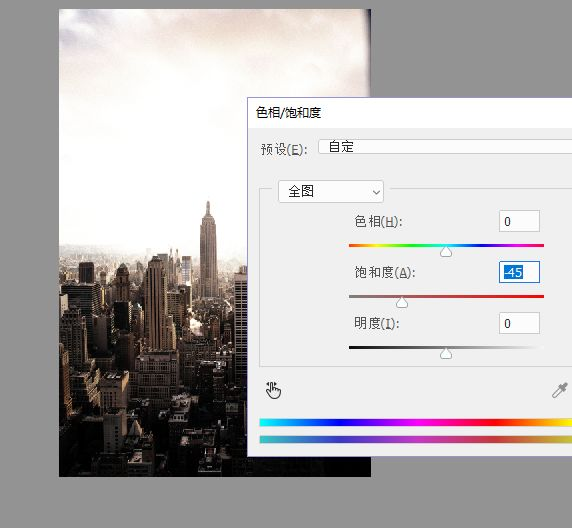Expand the 全图 channel dropdown
Screen dimensions: 572x528
click(331, 191)
